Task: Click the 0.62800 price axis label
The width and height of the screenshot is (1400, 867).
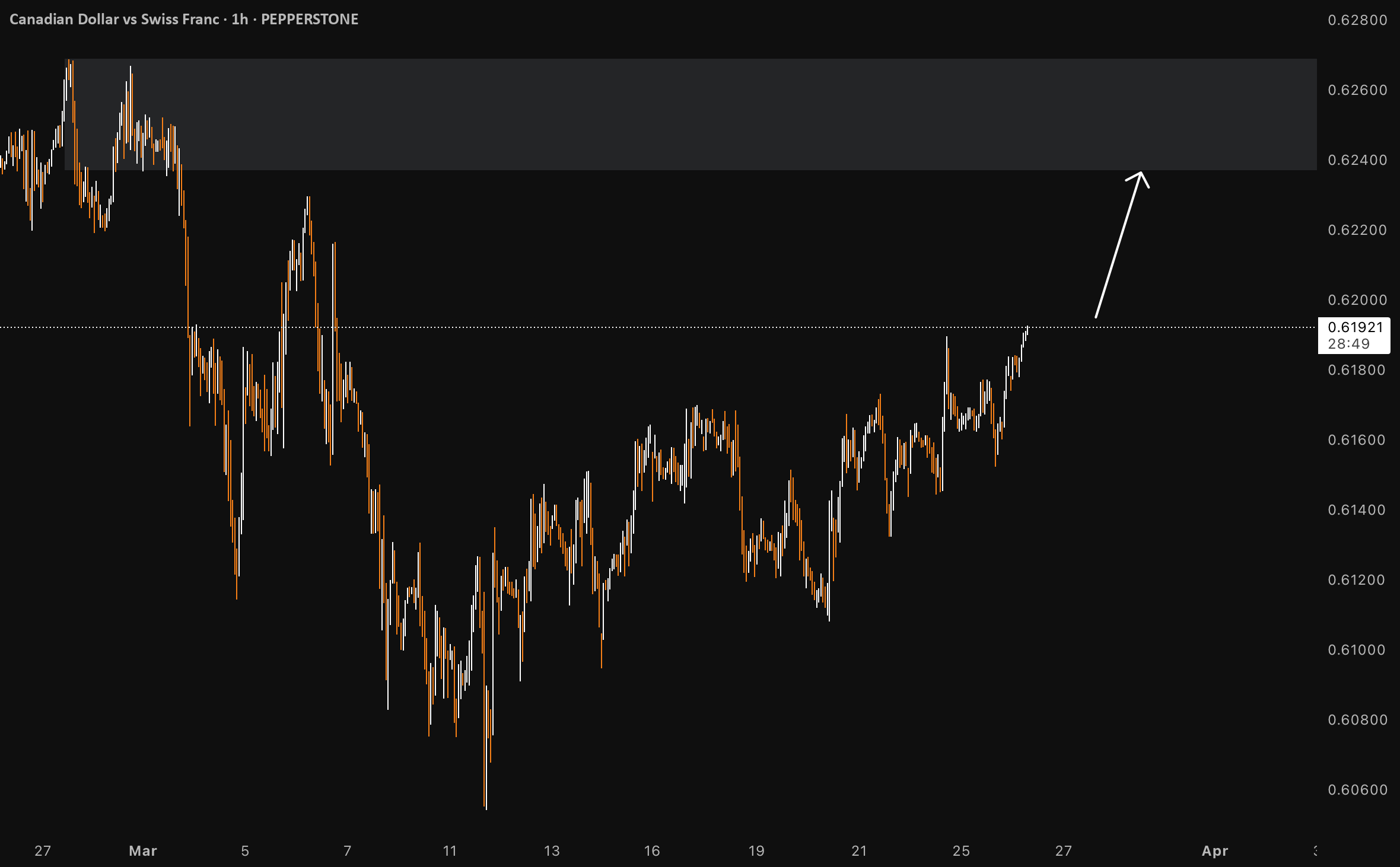Action: pos(1357,20)
